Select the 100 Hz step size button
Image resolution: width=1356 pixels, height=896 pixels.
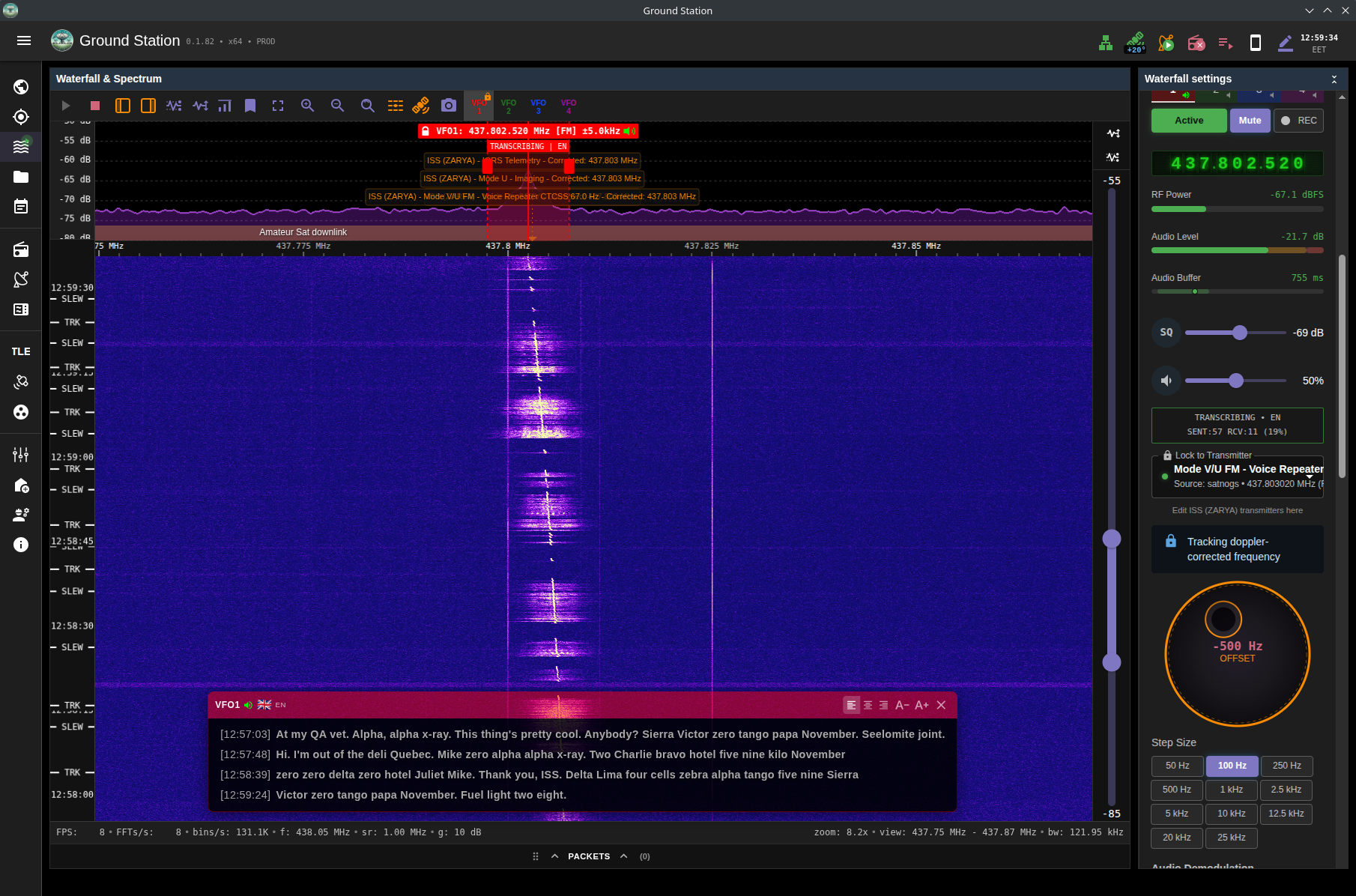tap(1231, 766)
